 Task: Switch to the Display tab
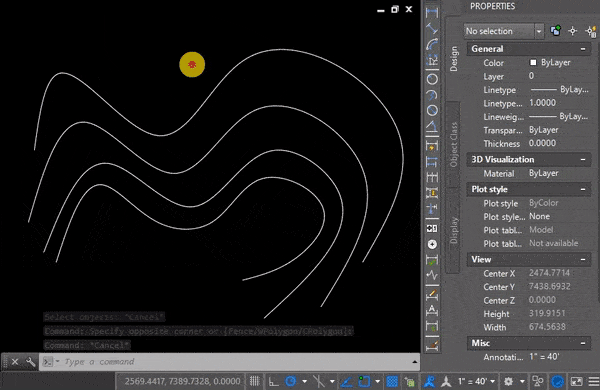pyautogui.click(x=454, y=230)
